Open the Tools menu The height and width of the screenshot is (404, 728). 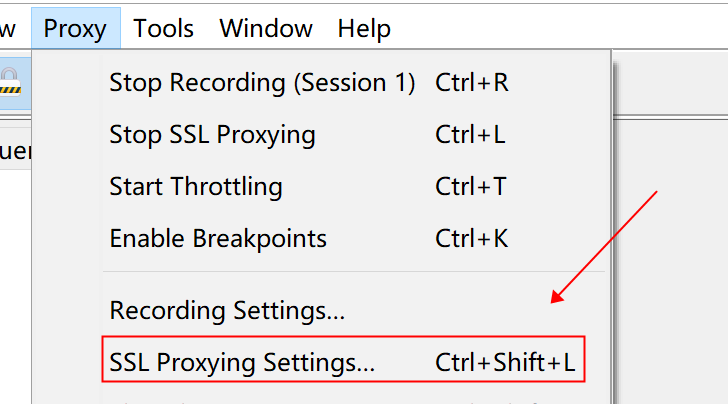[x=164, y=28]
